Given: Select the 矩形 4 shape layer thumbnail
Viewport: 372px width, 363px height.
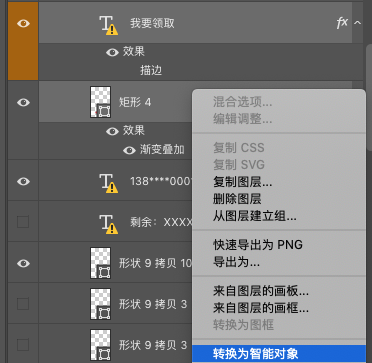Looking at the screenshot, I should 100,102.
